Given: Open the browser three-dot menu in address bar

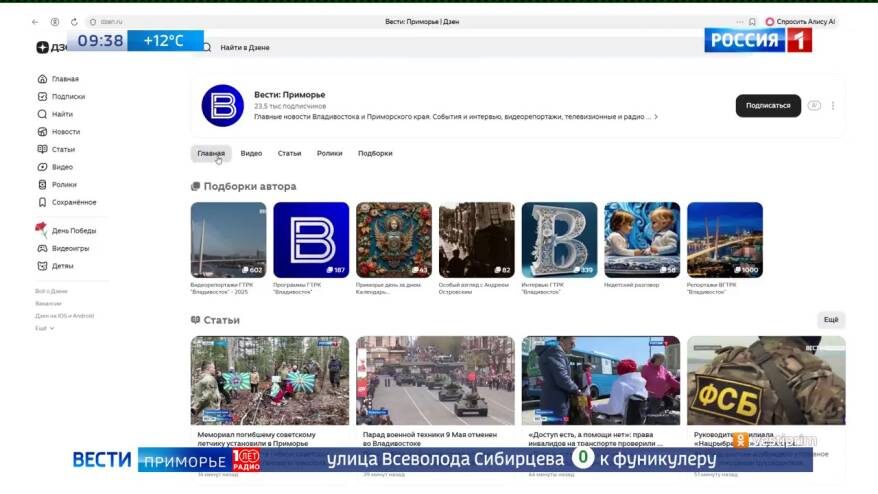Looking at the screenshot, I should point(740,22).
